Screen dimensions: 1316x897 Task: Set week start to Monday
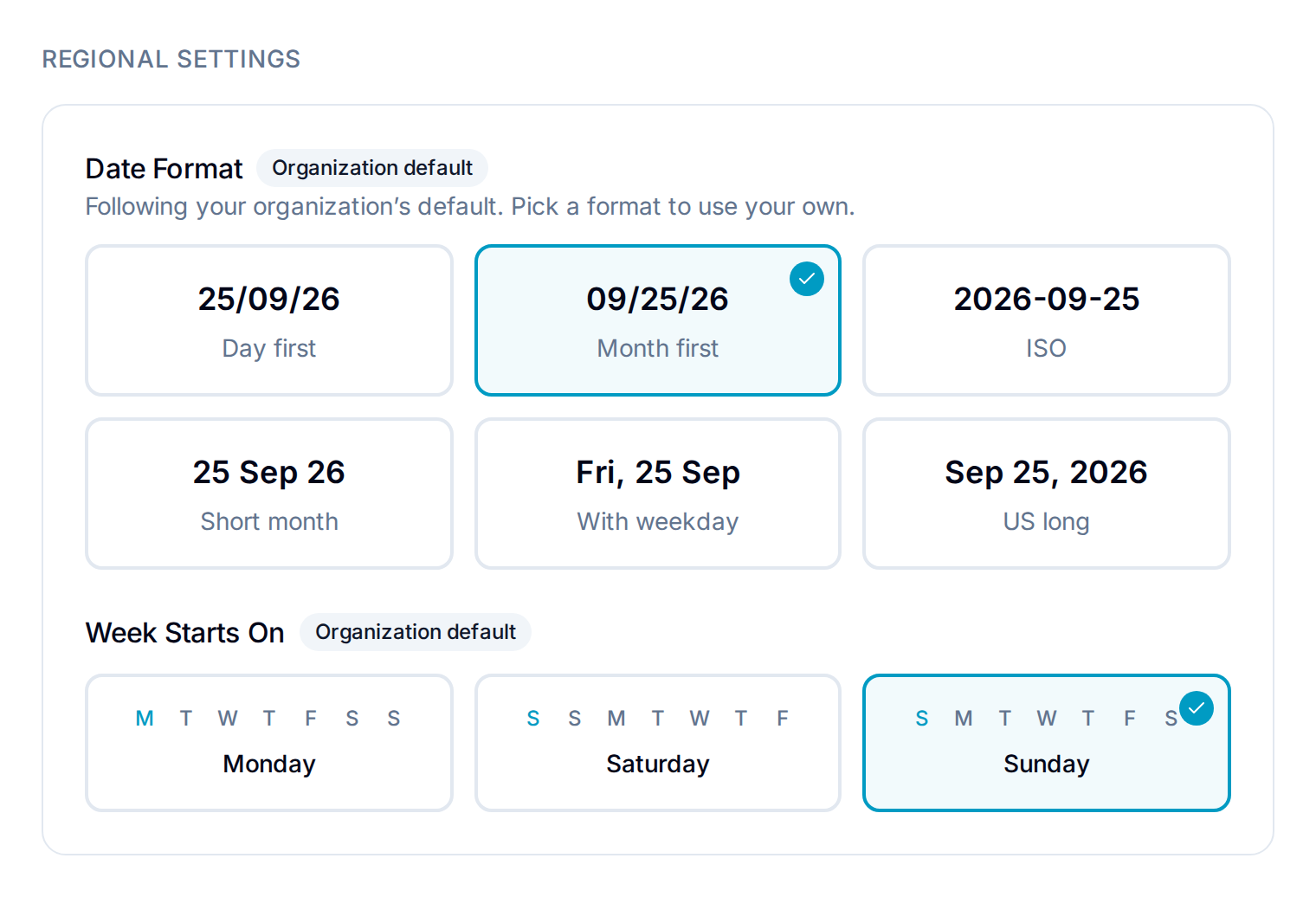click(269, 743)
